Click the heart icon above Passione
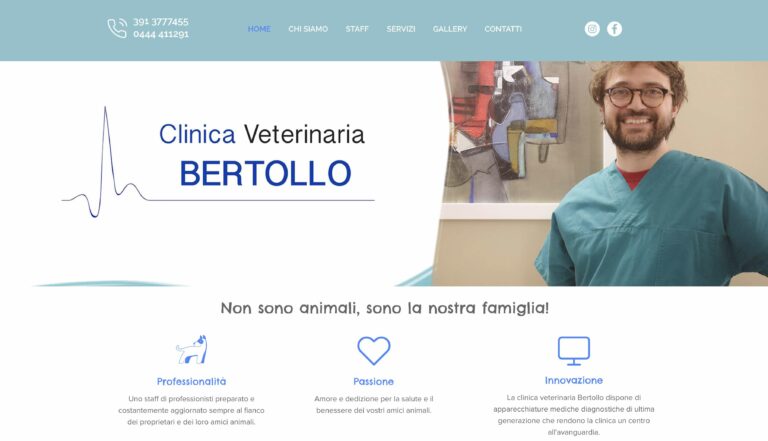The image size is (768, 441). [x=374, y=350]
